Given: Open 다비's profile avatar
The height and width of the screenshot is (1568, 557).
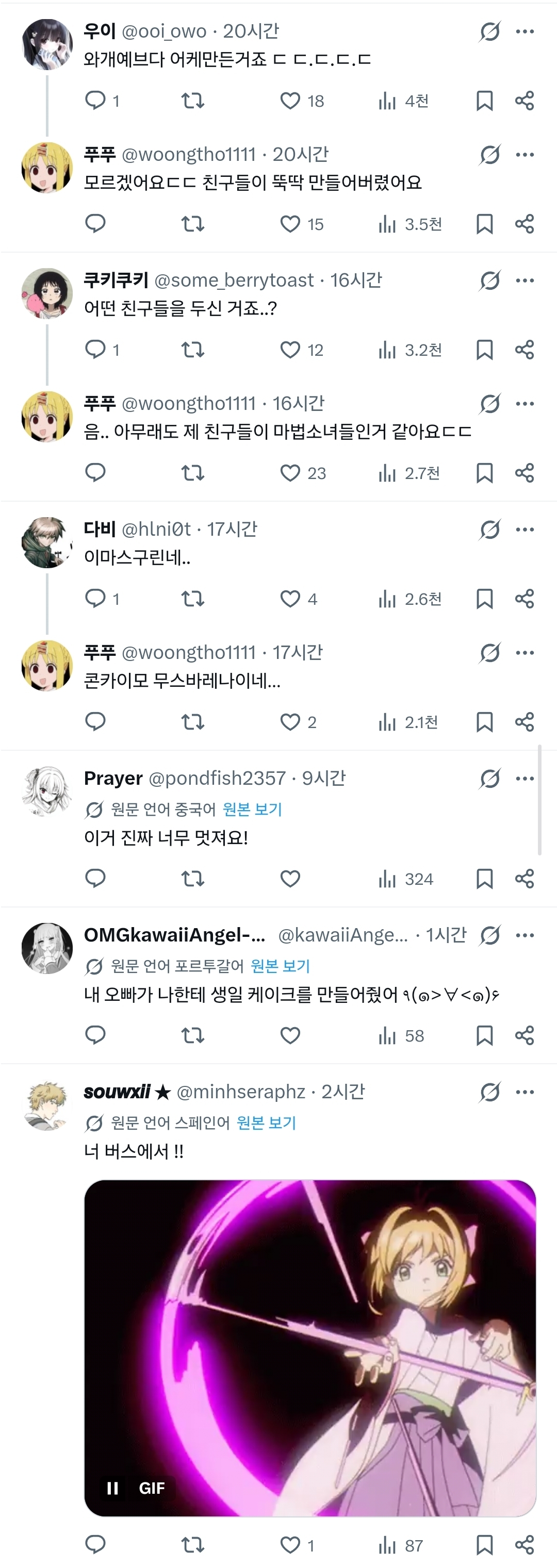Looking at the screenshot, I should point(47,542).
